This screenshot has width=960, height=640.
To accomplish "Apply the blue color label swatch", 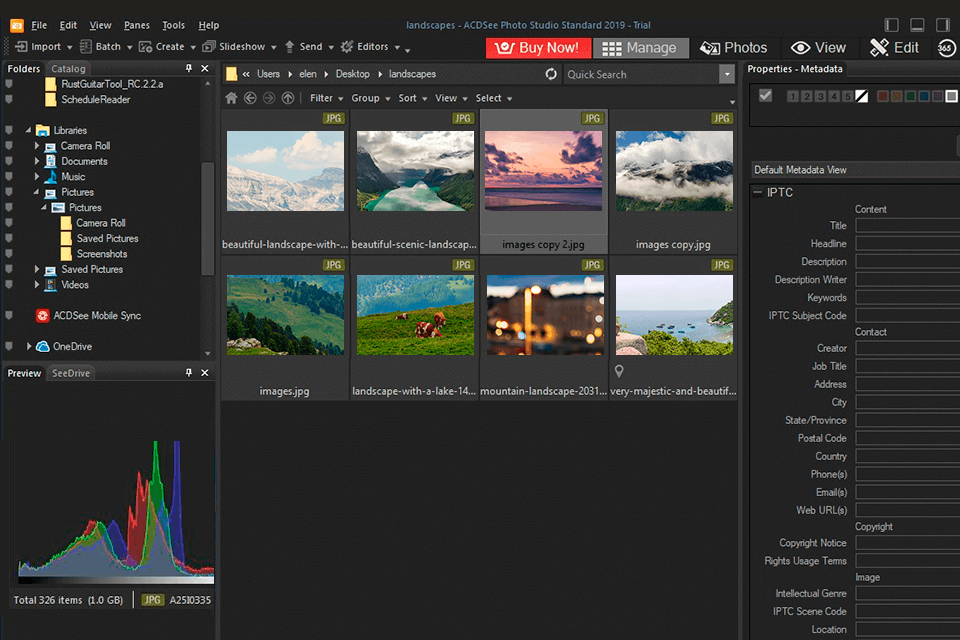I will pos(924,96).
